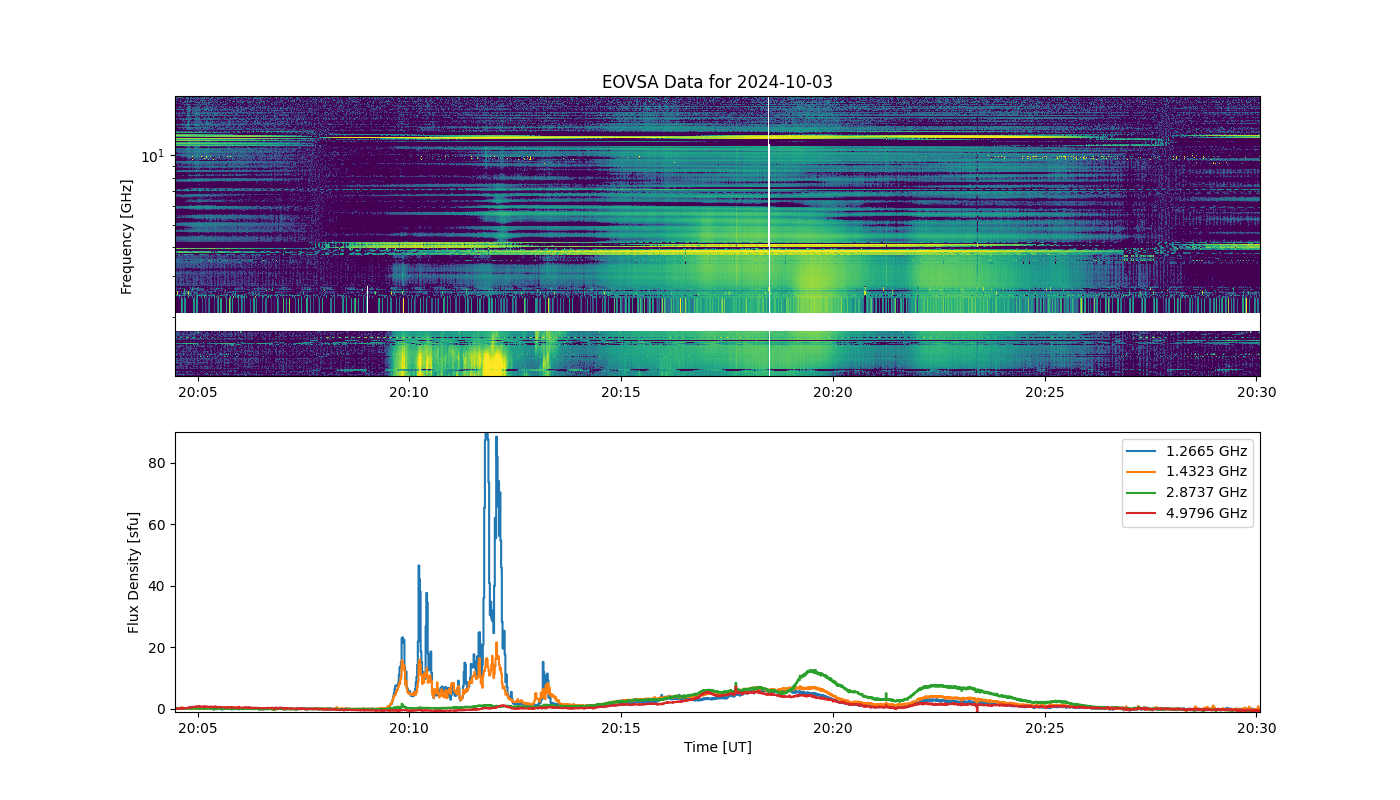Viewport: 1400px width, 800px height.
Task: Click the 80 tick on flux axis
Action: (156, 463)
